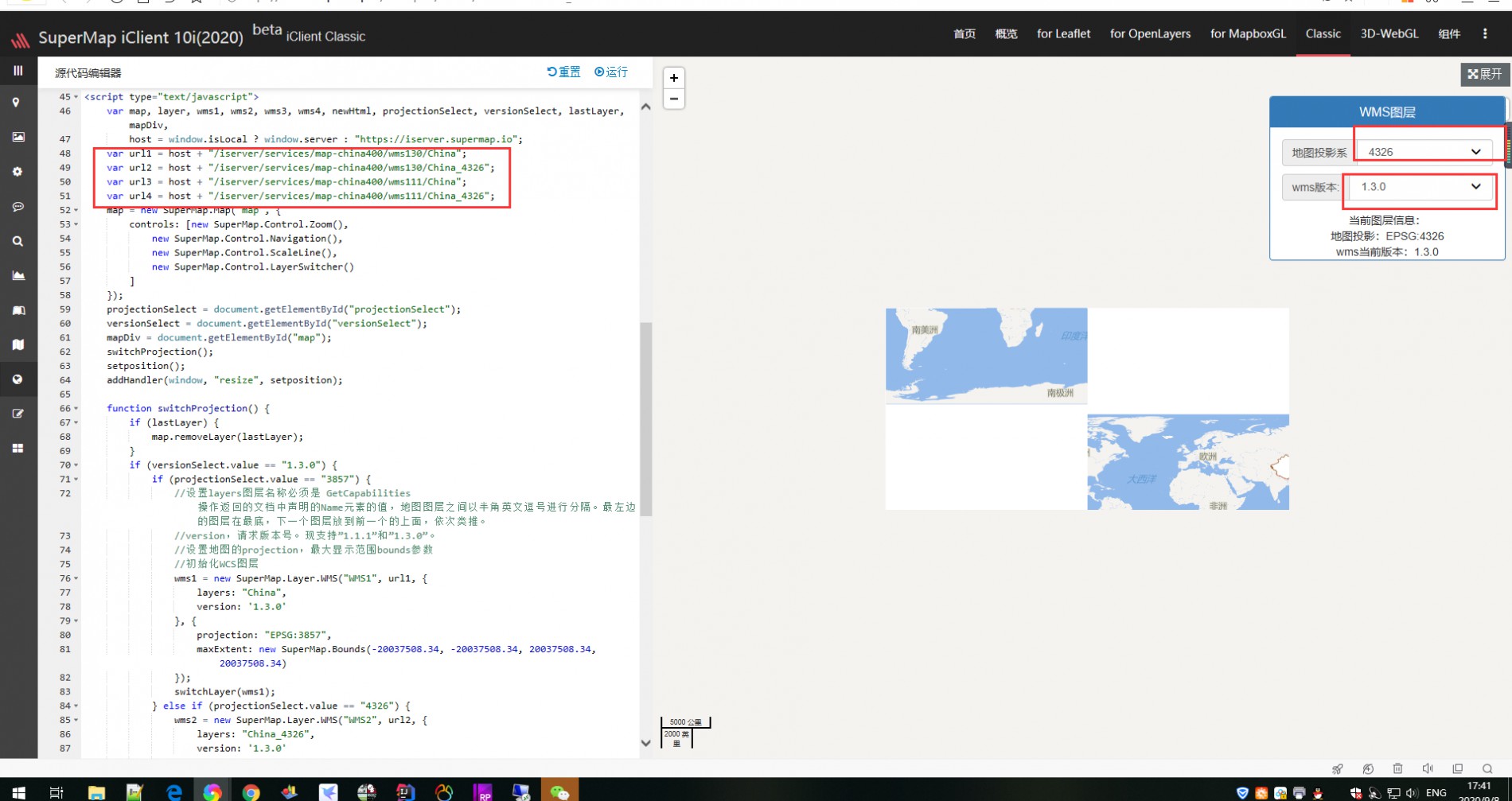Image resolution: width=1512 pixels, height=801 pixels.
Task: Click the search icon in browser status bar
Action: point(1487,768)
